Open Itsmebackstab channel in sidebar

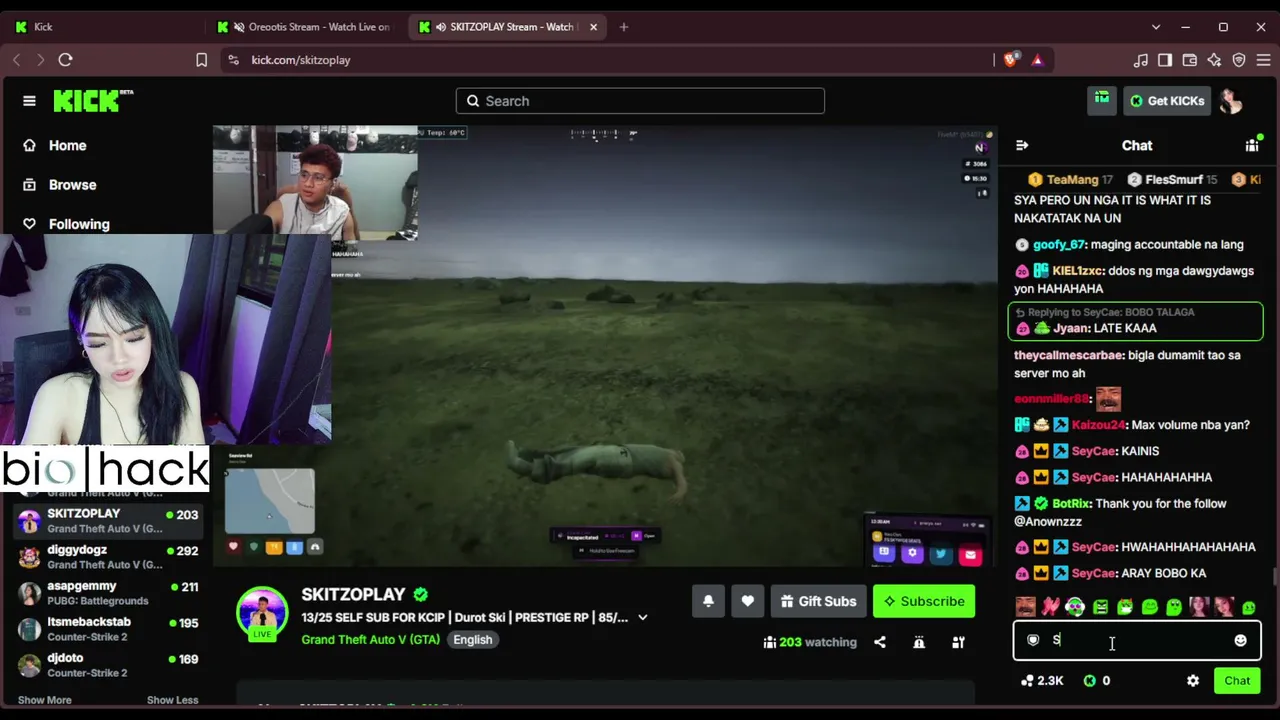(x=108, y=629)
